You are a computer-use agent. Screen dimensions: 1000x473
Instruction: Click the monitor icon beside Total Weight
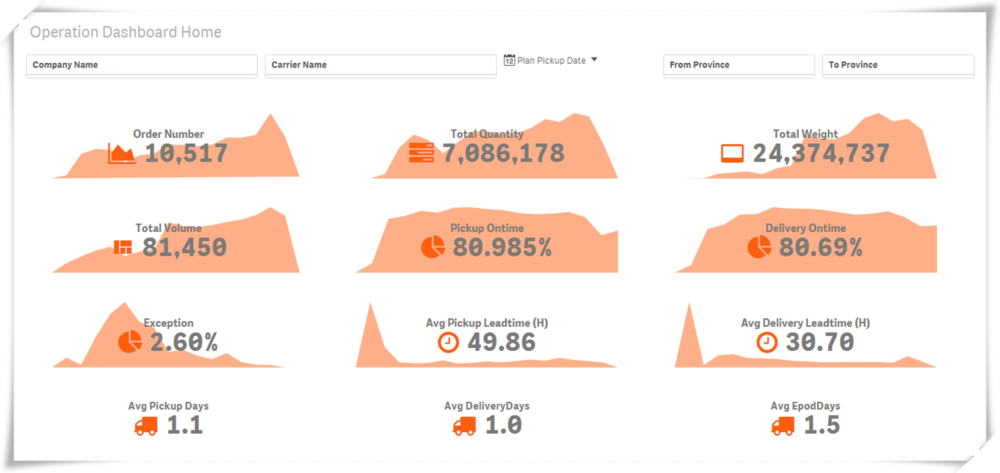click(733, 154)
